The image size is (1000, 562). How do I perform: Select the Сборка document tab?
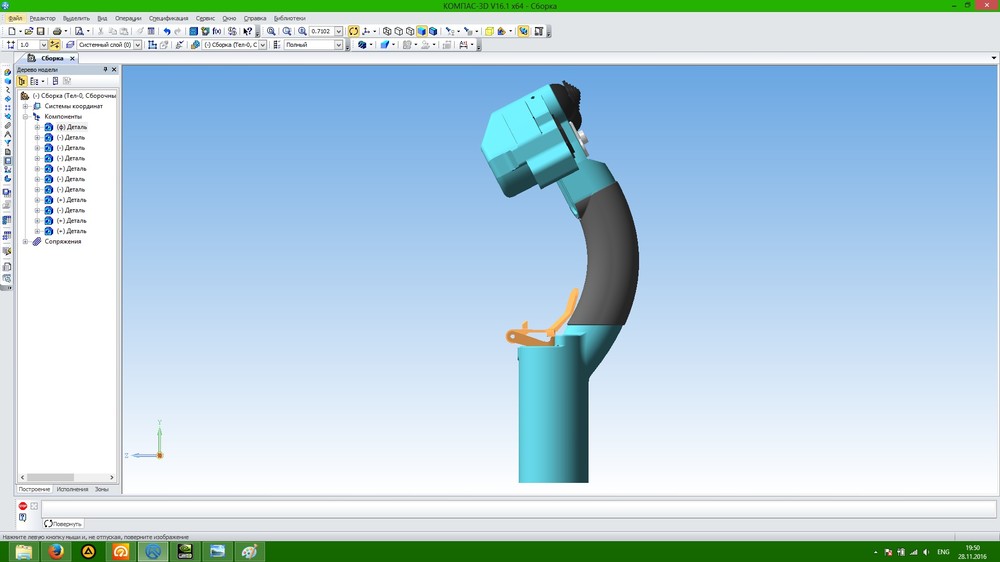(x=51, y=58)
